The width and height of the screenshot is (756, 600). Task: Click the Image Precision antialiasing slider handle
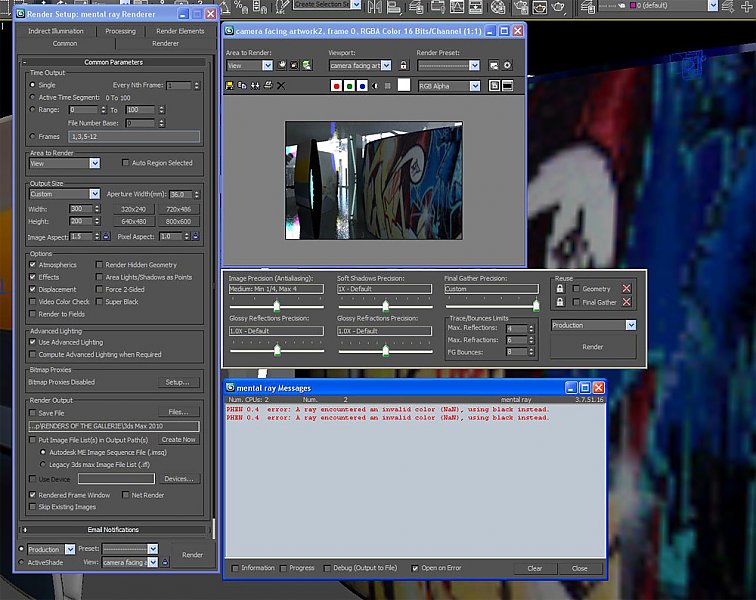click(278, 307)
